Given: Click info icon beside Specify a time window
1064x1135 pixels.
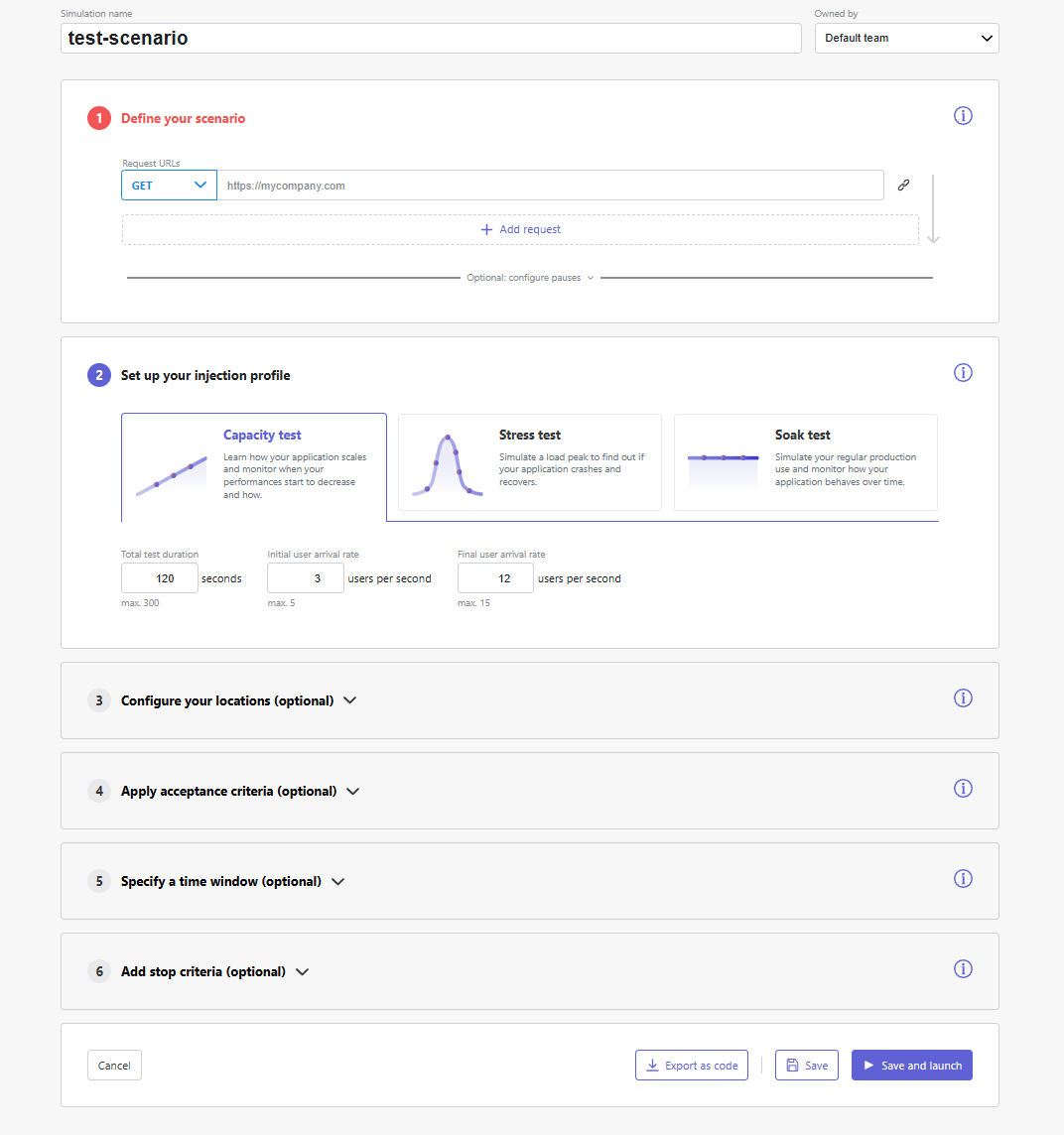Looking at the screenshot, I should (963, 879).
